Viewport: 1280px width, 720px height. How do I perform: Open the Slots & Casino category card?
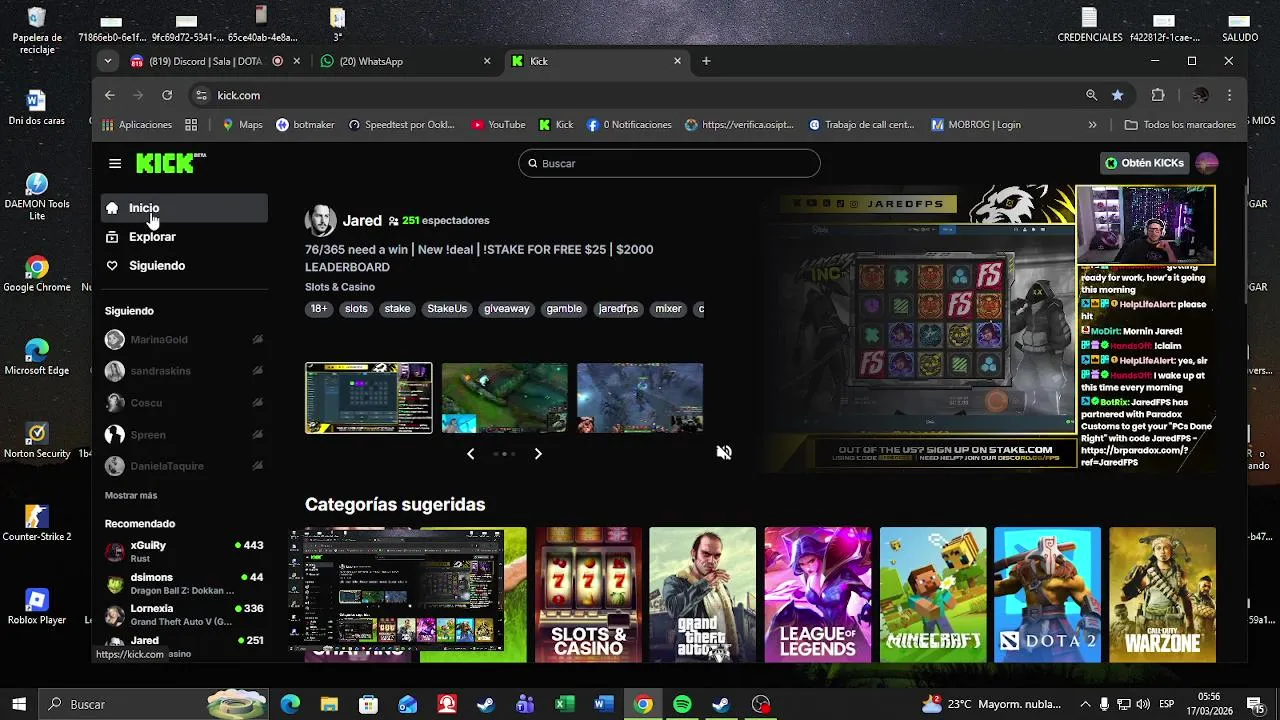pos(588,594)
